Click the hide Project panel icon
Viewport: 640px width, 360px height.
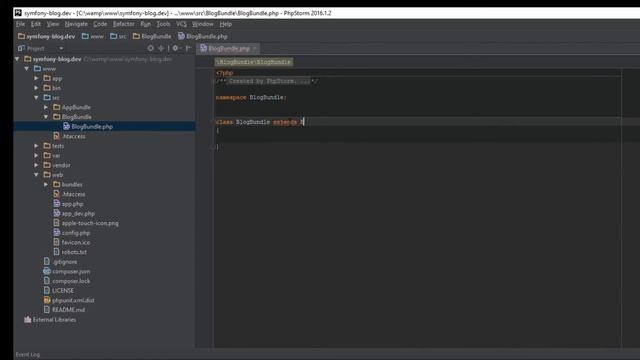[x=188, y=48]
